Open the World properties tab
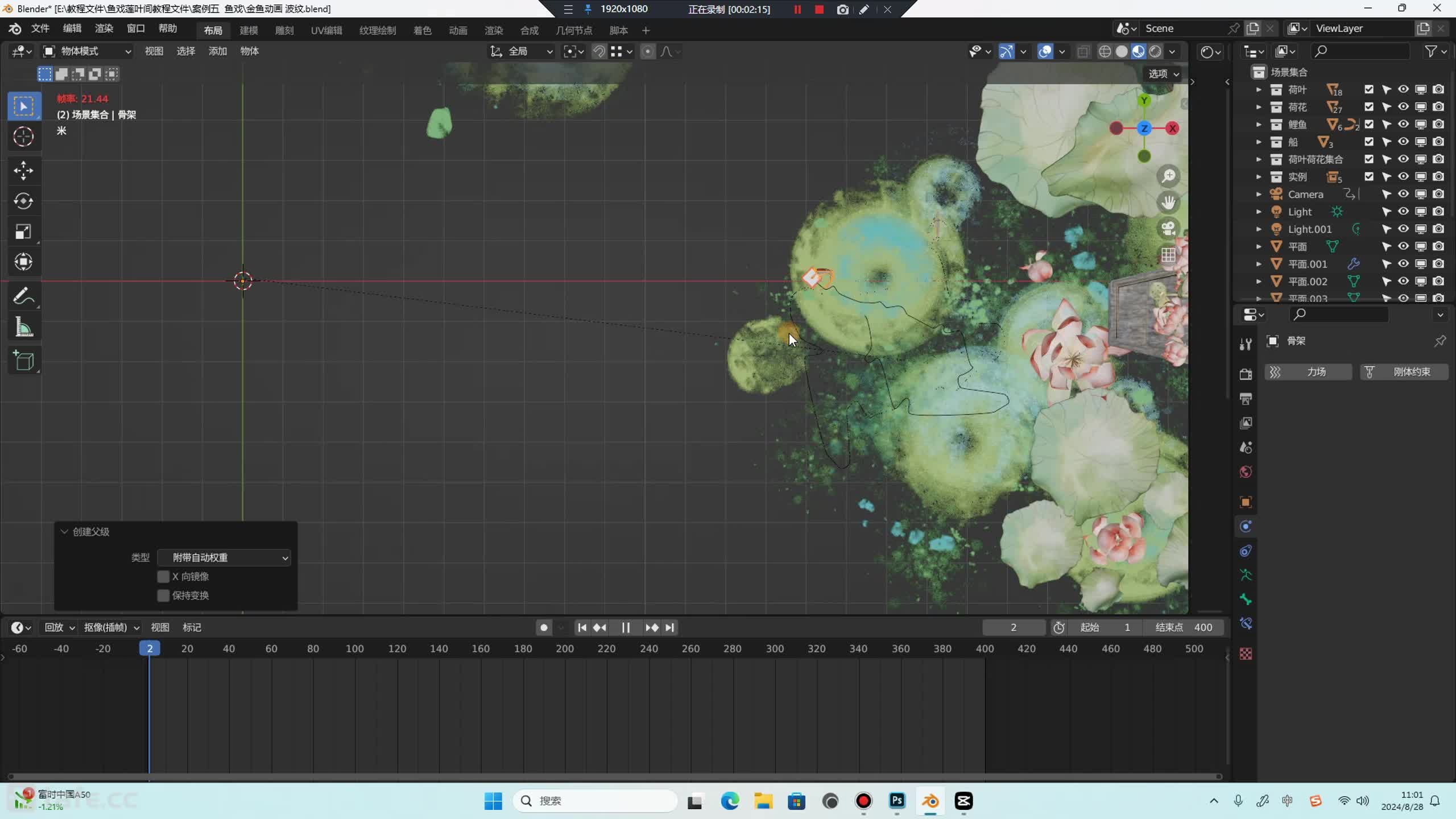This screenshot has height=819, width=1456. 1246,472
